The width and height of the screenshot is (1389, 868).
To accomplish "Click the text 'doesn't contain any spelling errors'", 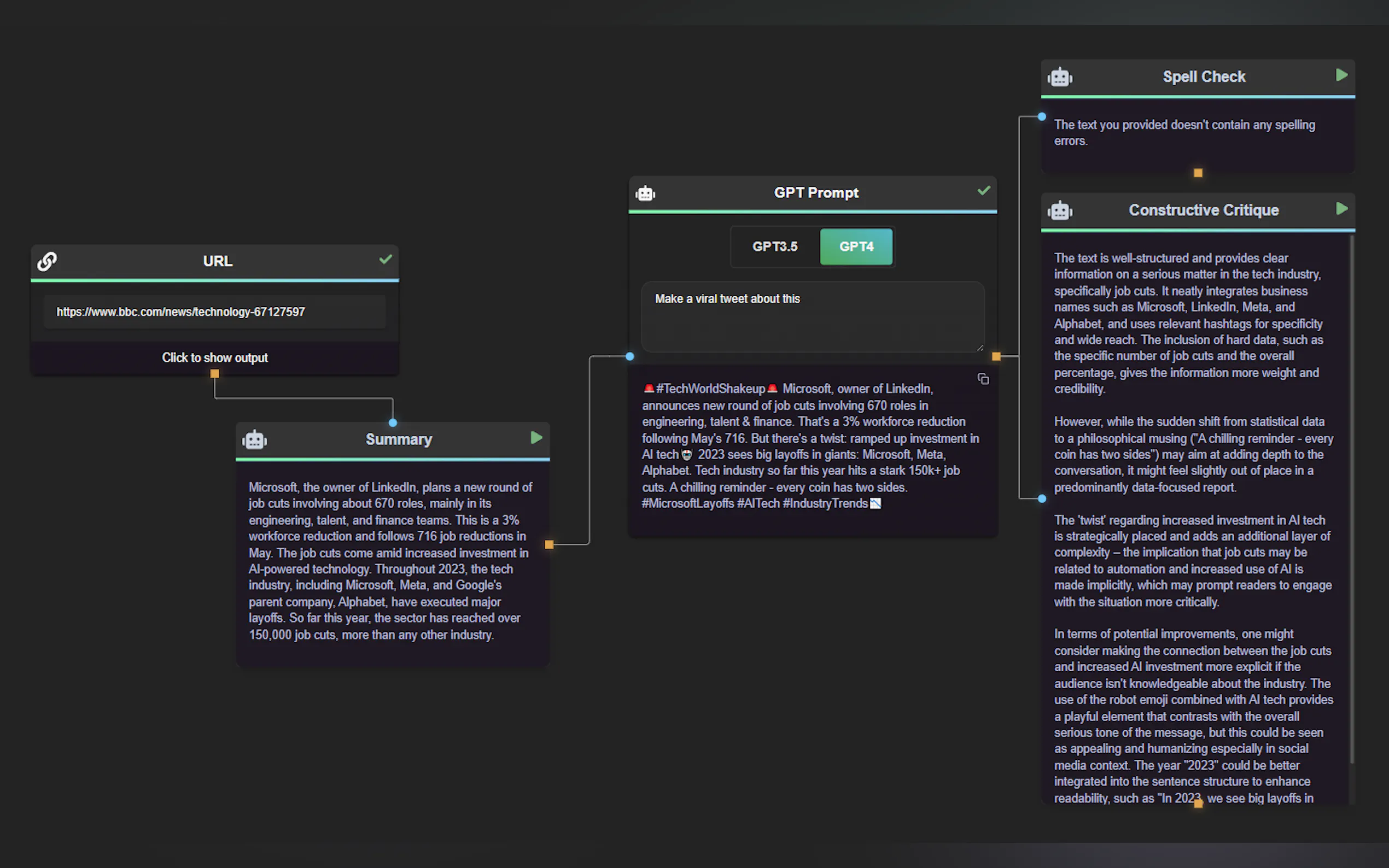I will tap(1184, 133).
